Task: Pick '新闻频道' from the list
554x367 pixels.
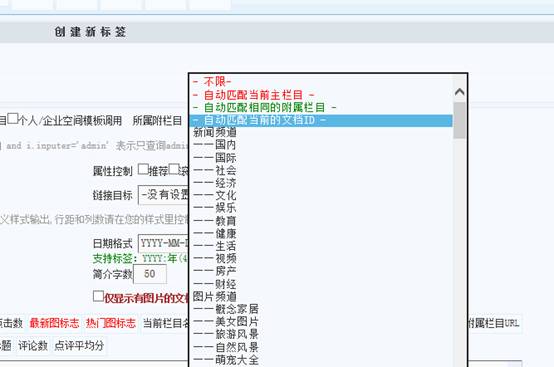Action: click(x=321, y=132)
